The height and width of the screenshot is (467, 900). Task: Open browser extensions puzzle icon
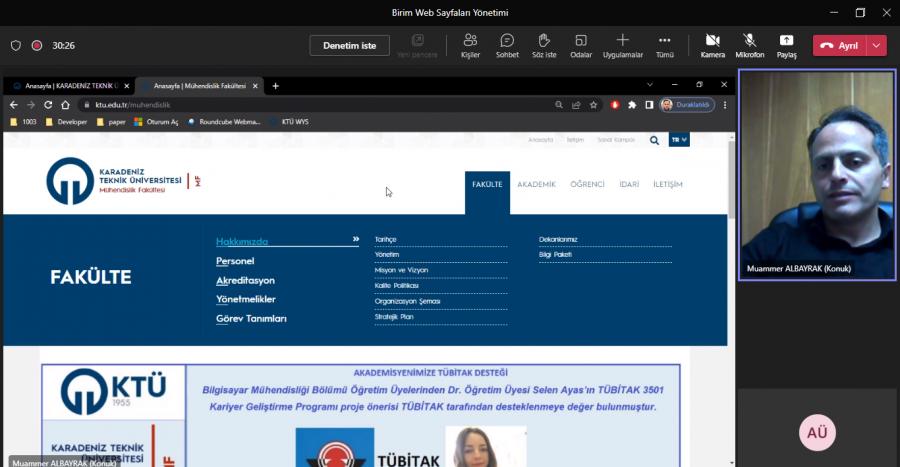pyautogui.click(x=632, y=105)
